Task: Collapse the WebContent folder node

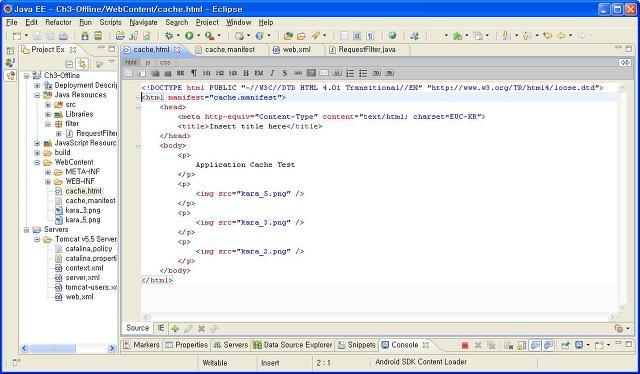Action: click(x=37, y=162)
